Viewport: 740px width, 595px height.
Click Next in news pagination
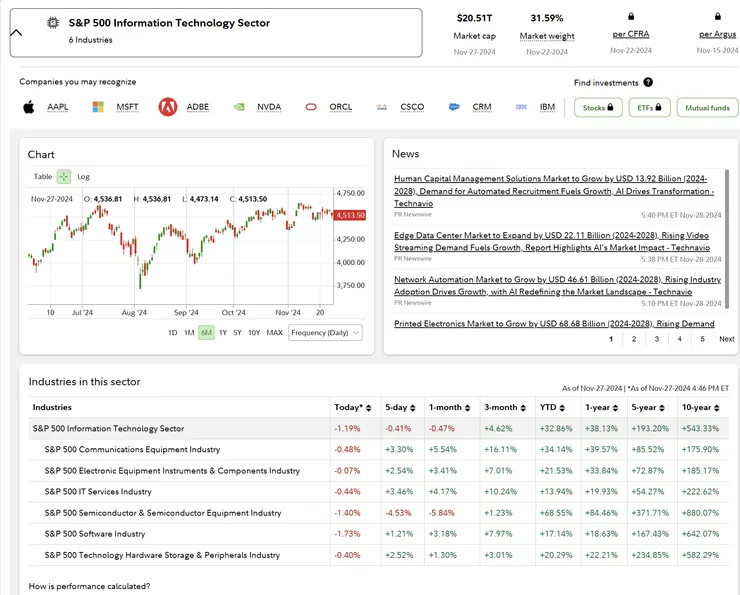[726, 339]
